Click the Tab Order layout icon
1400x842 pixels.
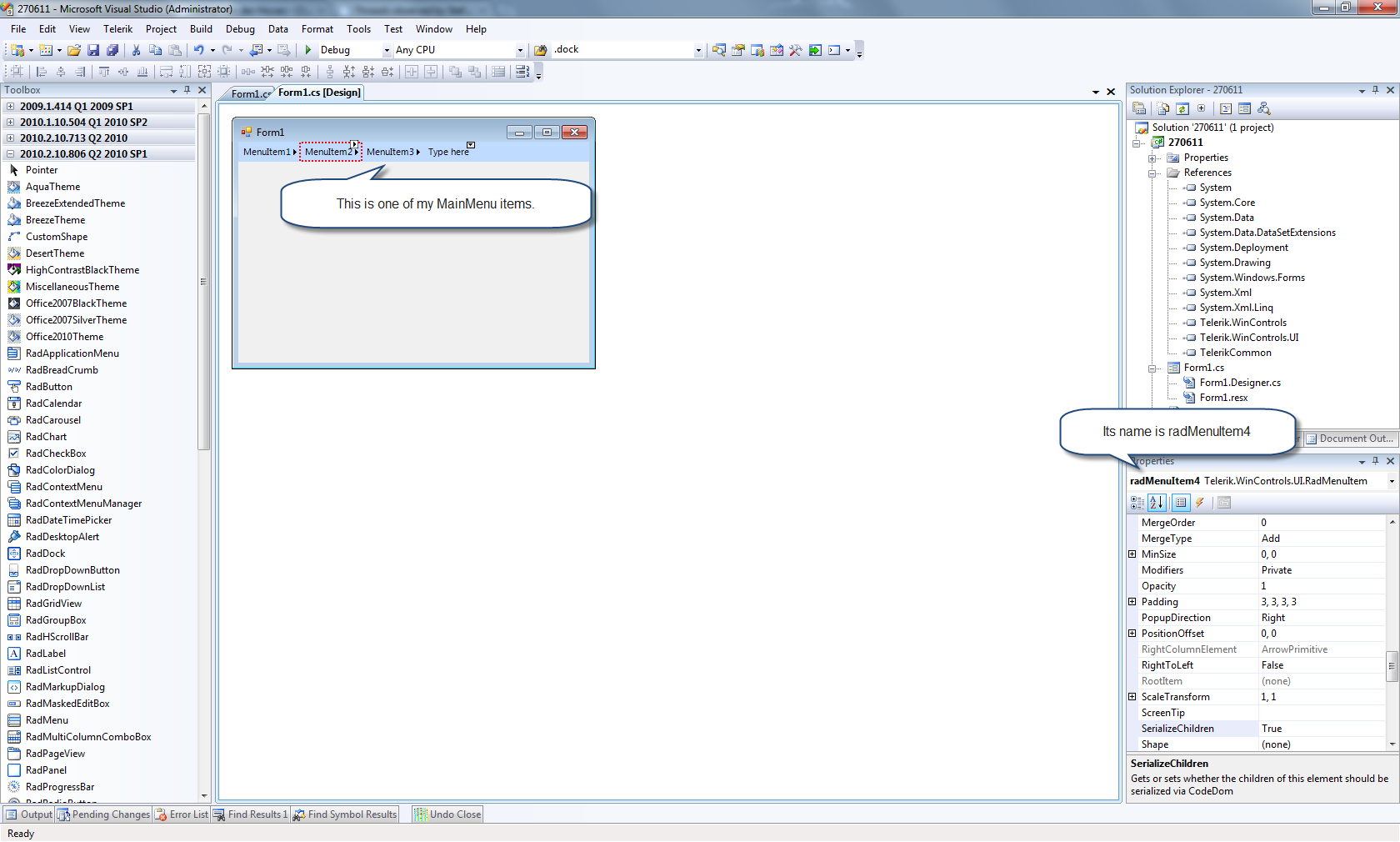click(522, 72)
